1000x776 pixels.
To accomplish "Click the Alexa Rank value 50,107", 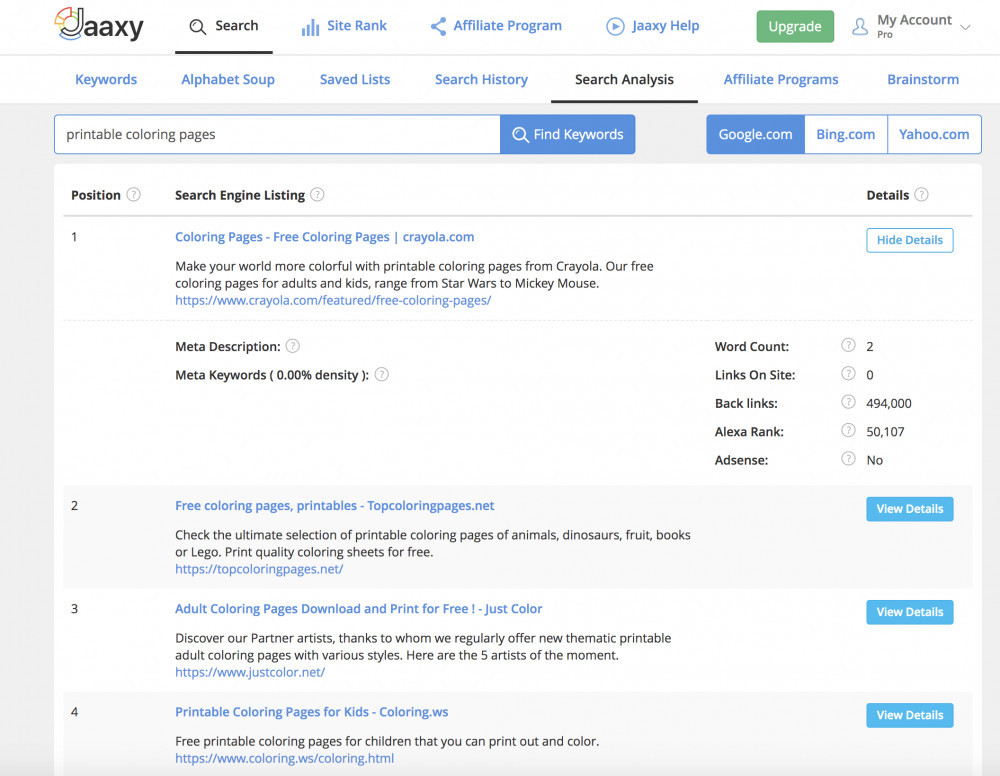I will coord(885,432).
